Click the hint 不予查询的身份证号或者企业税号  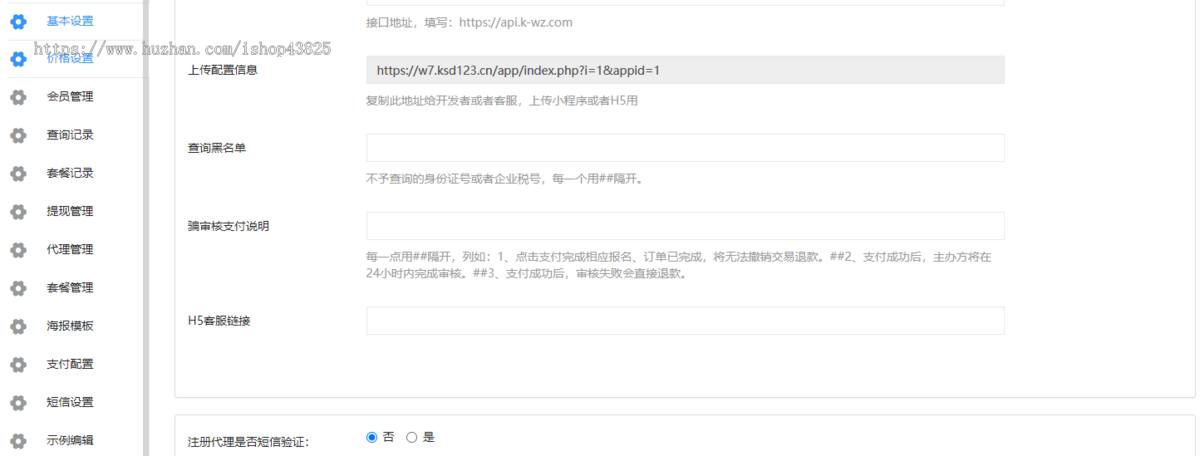click(504, 179)
